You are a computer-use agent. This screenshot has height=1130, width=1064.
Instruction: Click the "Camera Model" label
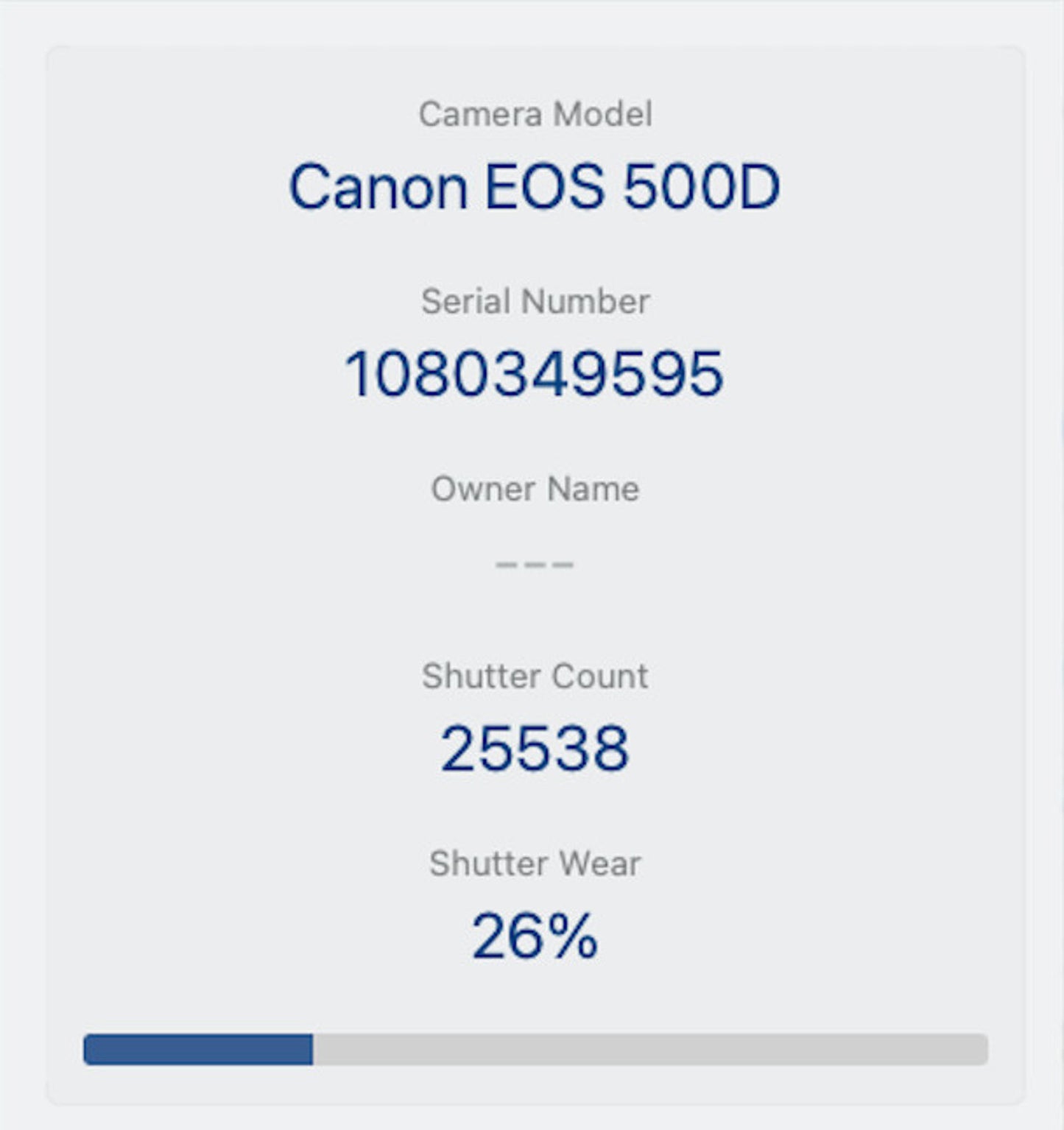(535, 114)
